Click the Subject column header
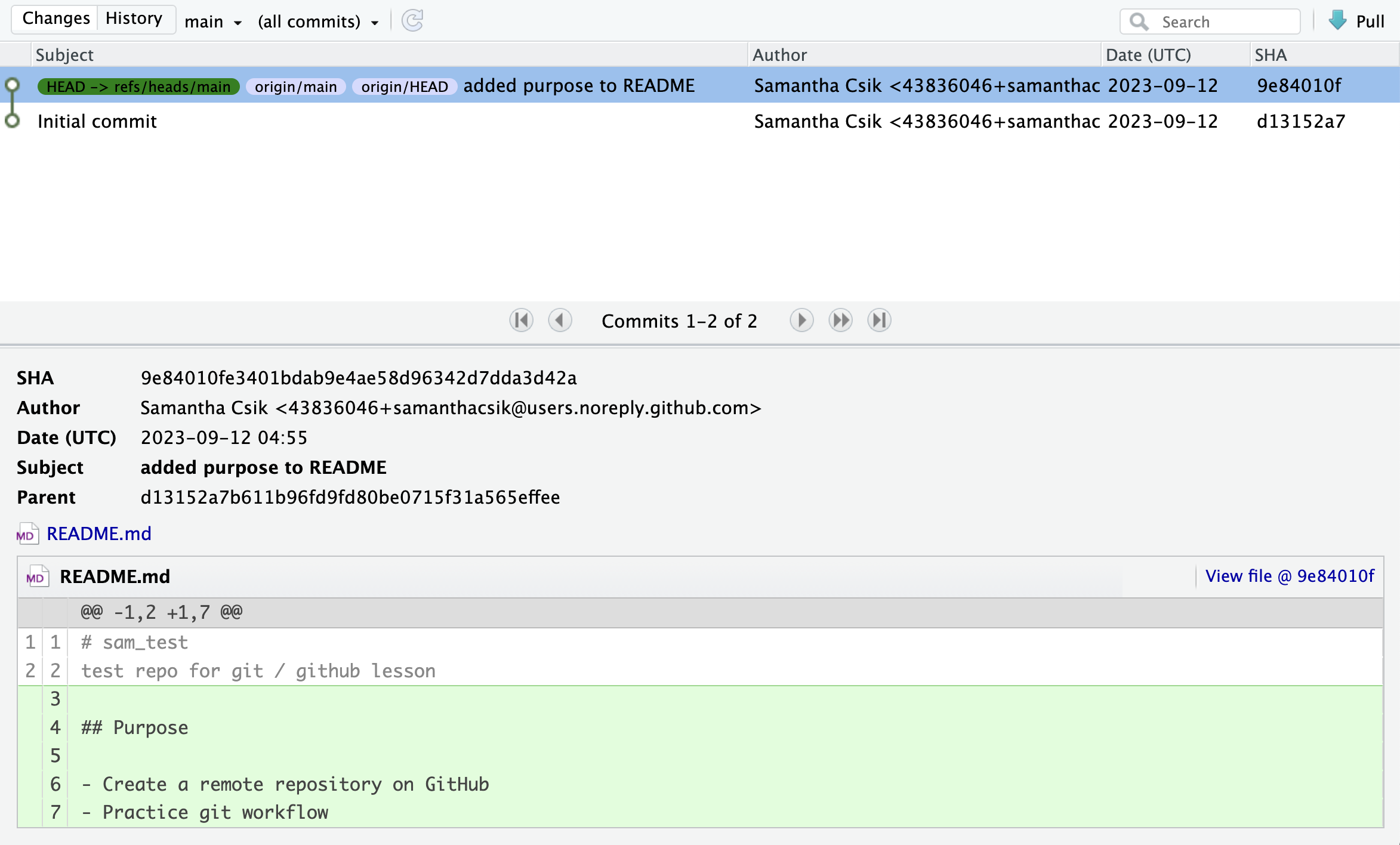 click(x=64, y=55)
